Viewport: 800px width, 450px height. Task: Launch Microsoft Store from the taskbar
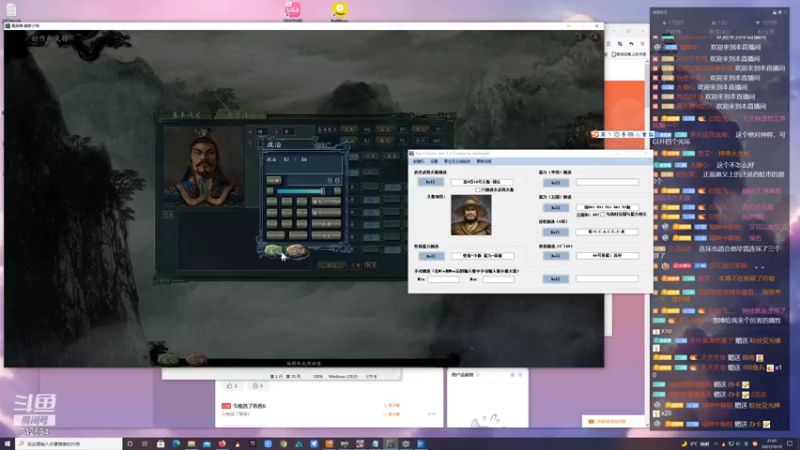pos(160,444)
